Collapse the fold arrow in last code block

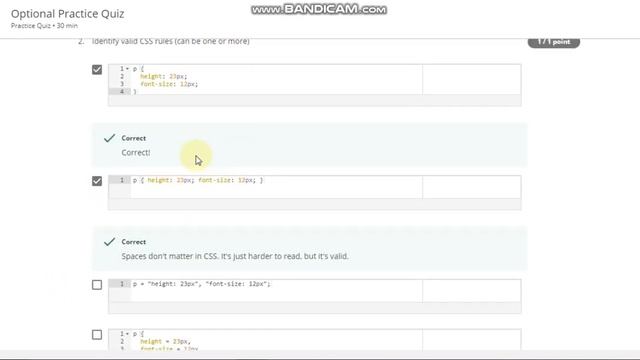pos(127,333)
